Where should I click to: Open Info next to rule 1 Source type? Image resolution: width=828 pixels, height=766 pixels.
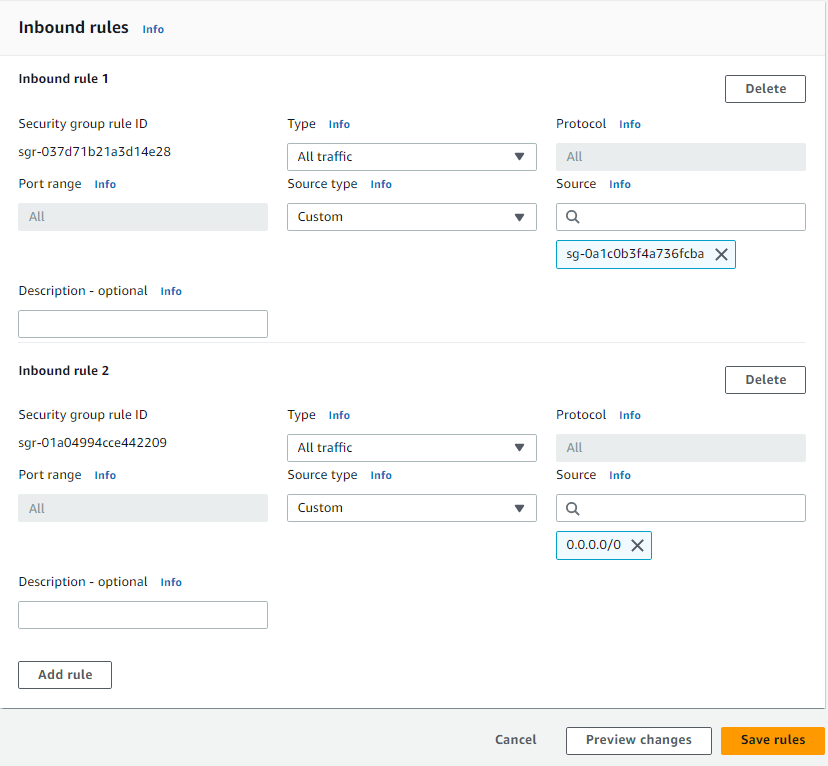[380, 184]
